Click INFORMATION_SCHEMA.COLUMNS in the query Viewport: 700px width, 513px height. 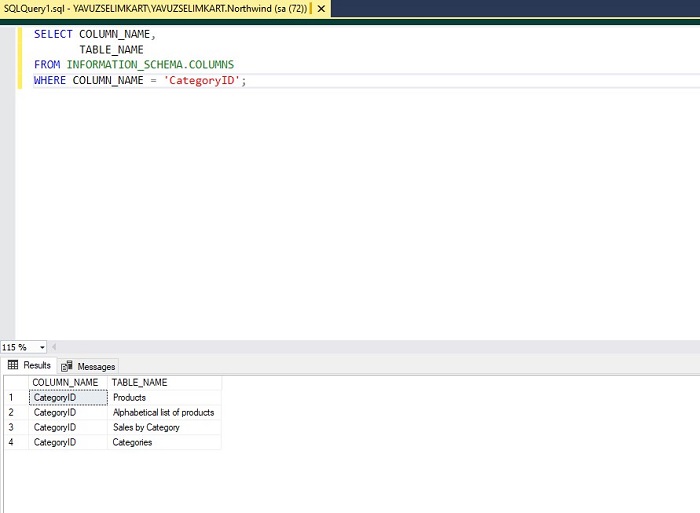pos(150,65)
